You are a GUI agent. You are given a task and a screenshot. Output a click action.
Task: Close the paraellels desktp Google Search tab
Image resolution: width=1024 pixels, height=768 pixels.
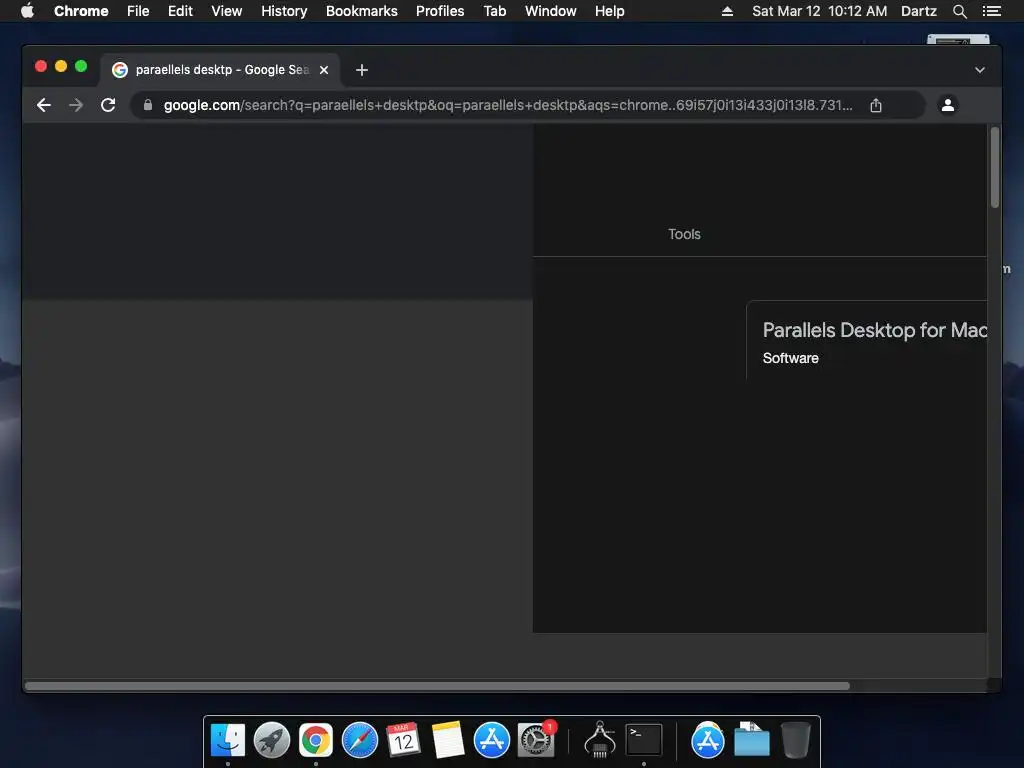point(324,70)
